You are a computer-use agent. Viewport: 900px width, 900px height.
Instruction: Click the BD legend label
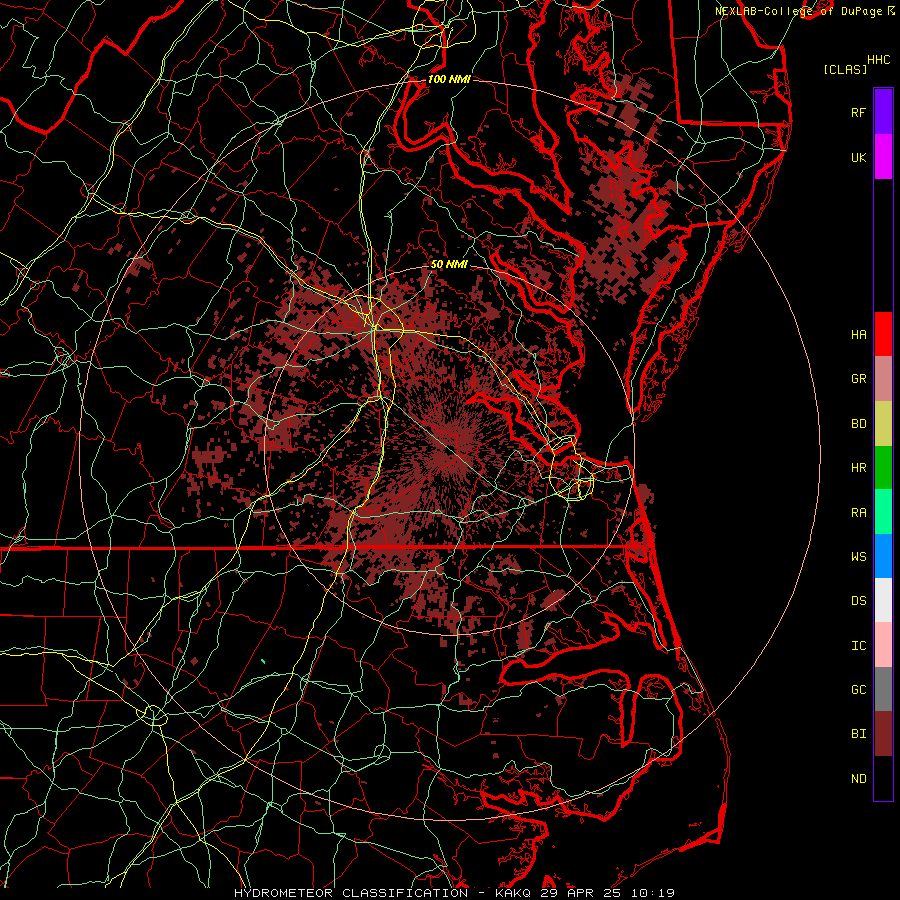click(x=858, y=424)
